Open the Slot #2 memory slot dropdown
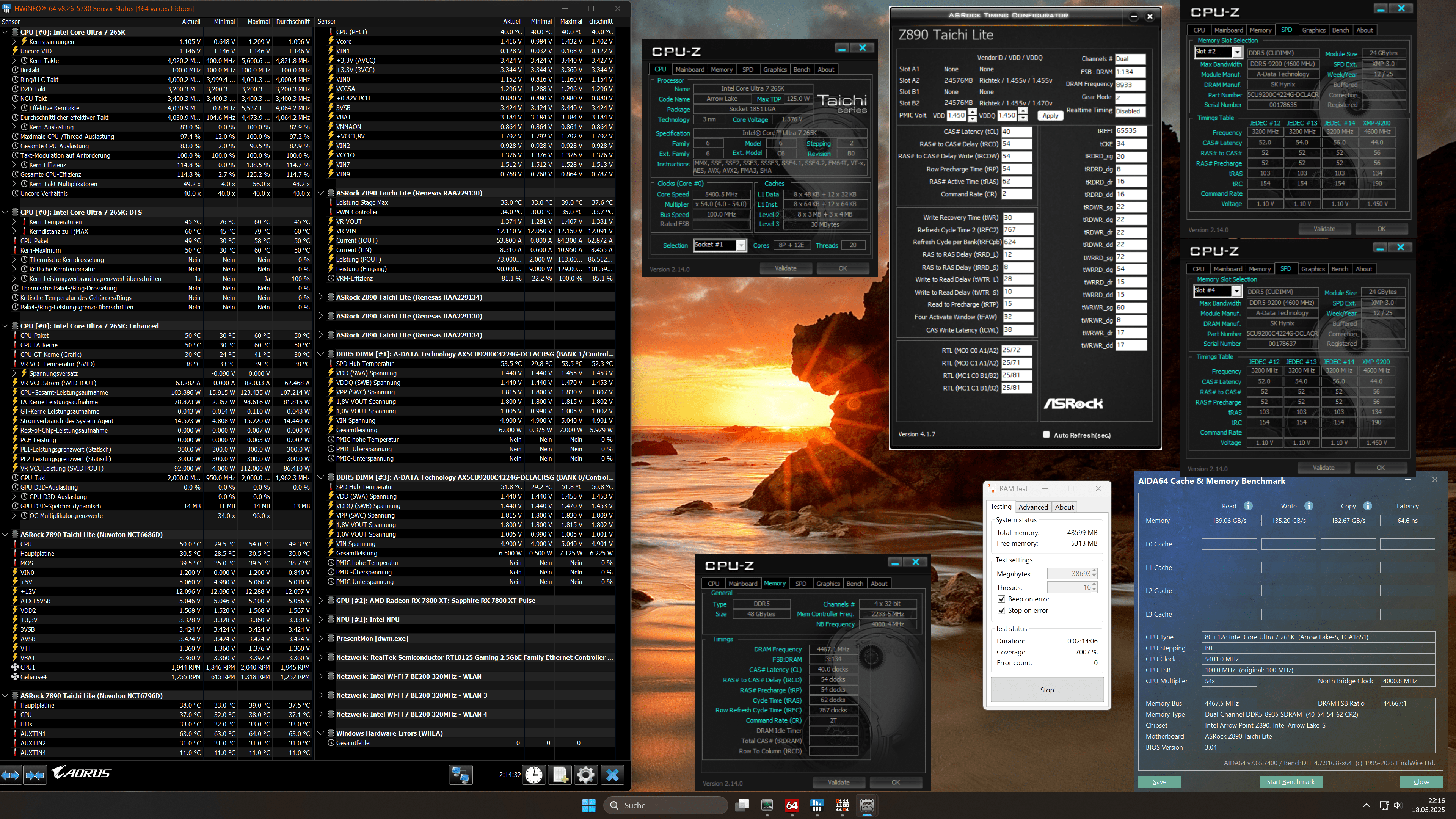The height and width of the screenshot is (819, 1456). click(1237, 53)
